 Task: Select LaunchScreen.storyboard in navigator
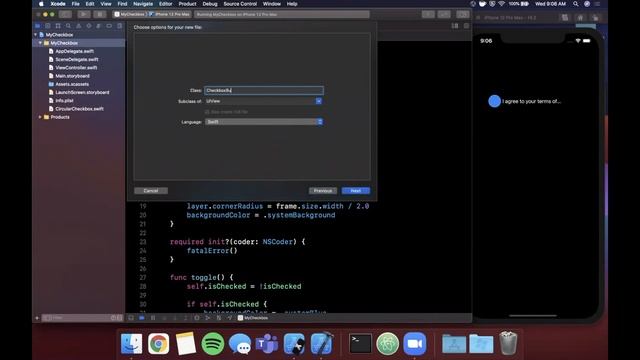pyautogui.click(x=82, y=92)
